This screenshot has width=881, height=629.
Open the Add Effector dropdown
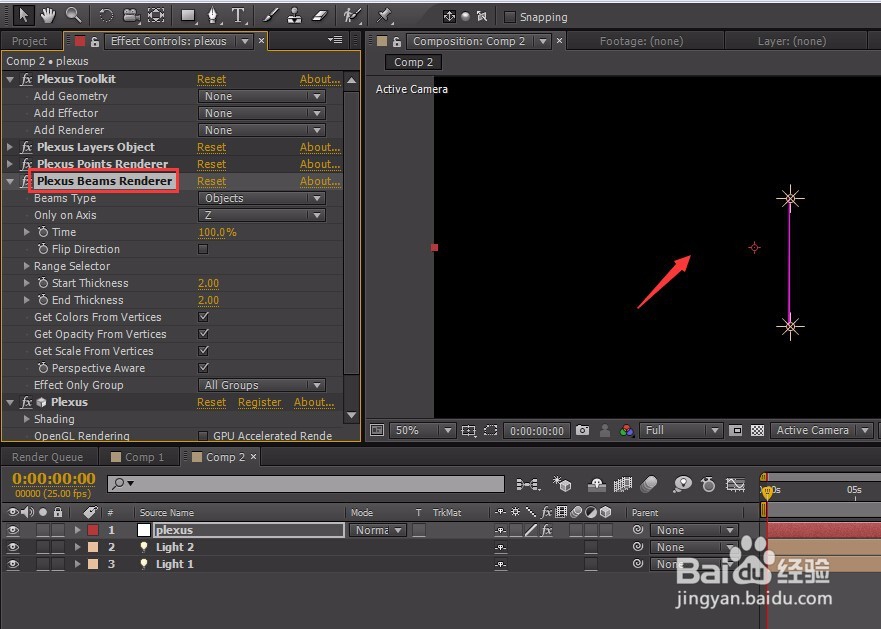262,113
